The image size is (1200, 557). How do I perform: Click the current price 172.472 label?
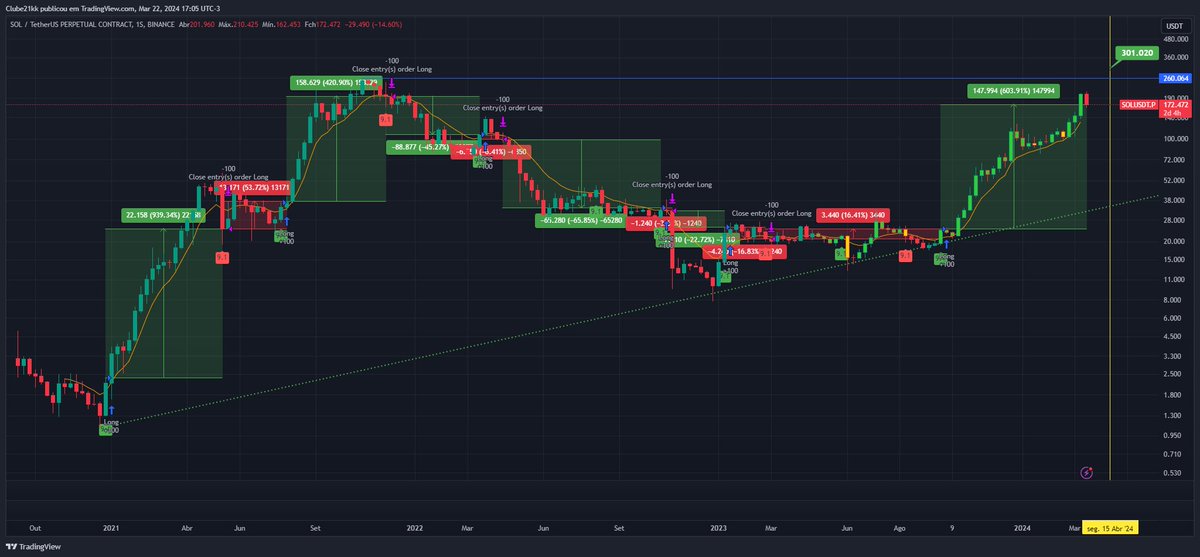point(1173,104)
